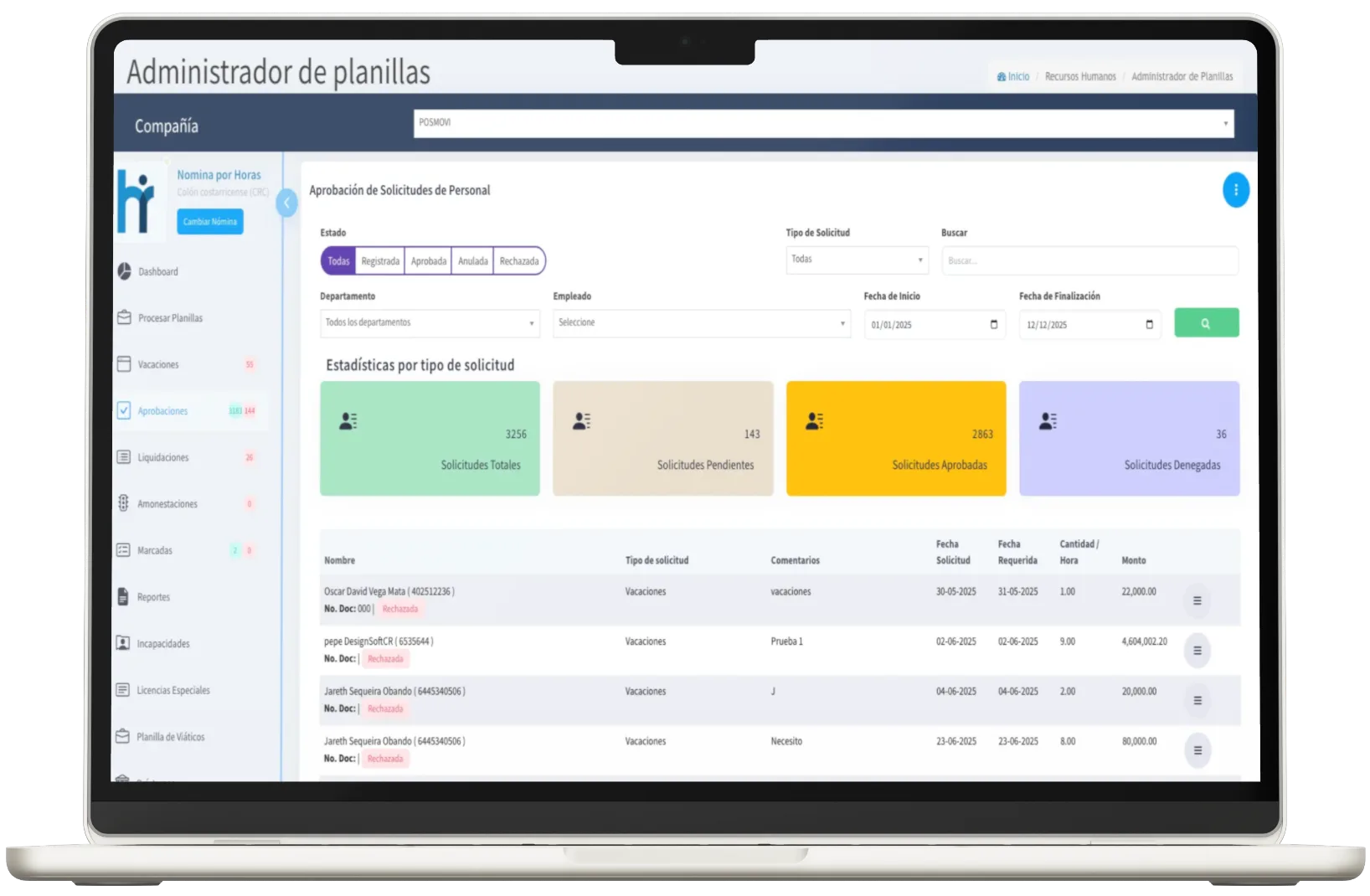Open row menu for pepe DesignSoftCR
Viewport: 1370px width, 896px height.
tap(1197, 651)
